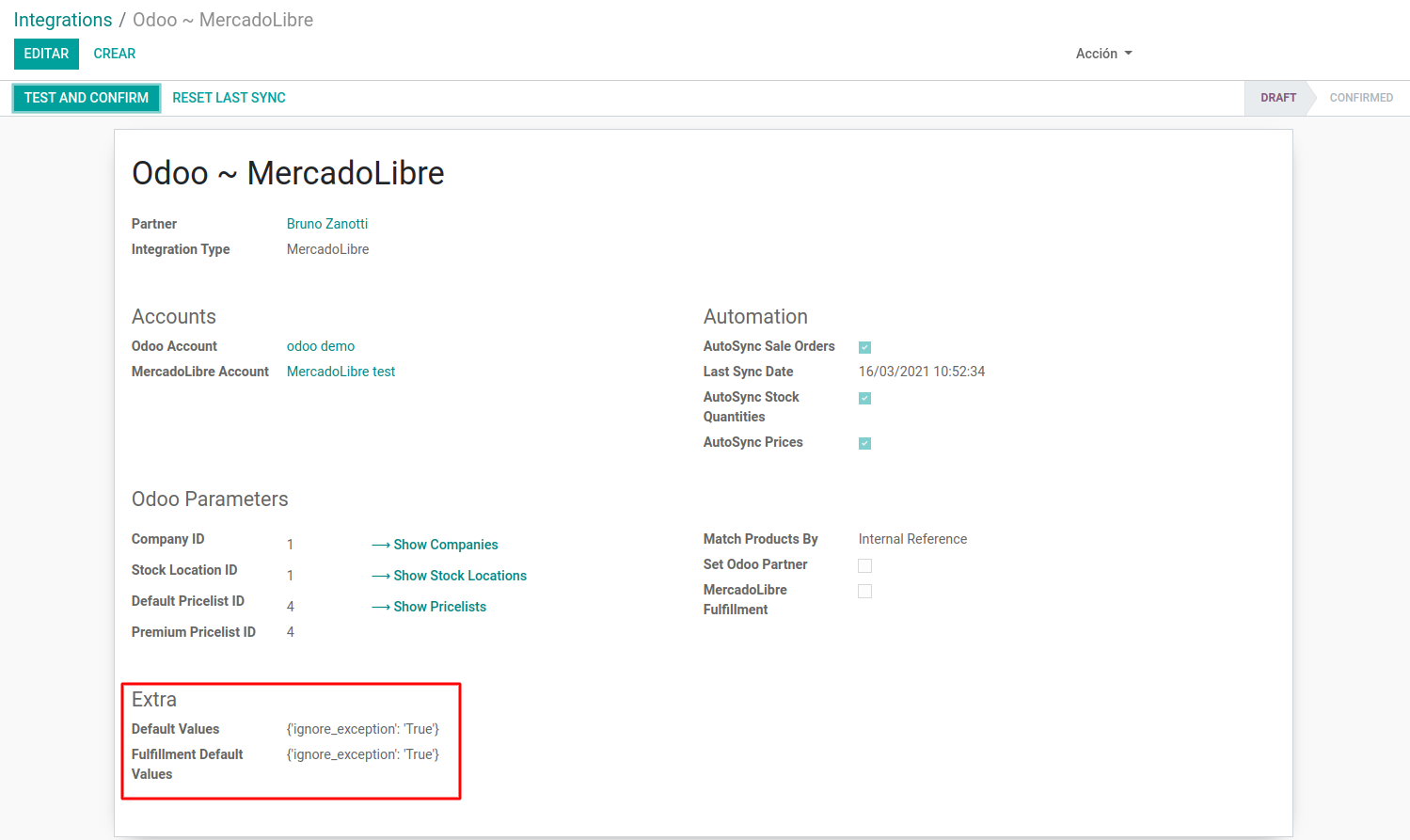1410x840 pixels.
Task: Click Show Companies link
Action: [x=435, y=545]
